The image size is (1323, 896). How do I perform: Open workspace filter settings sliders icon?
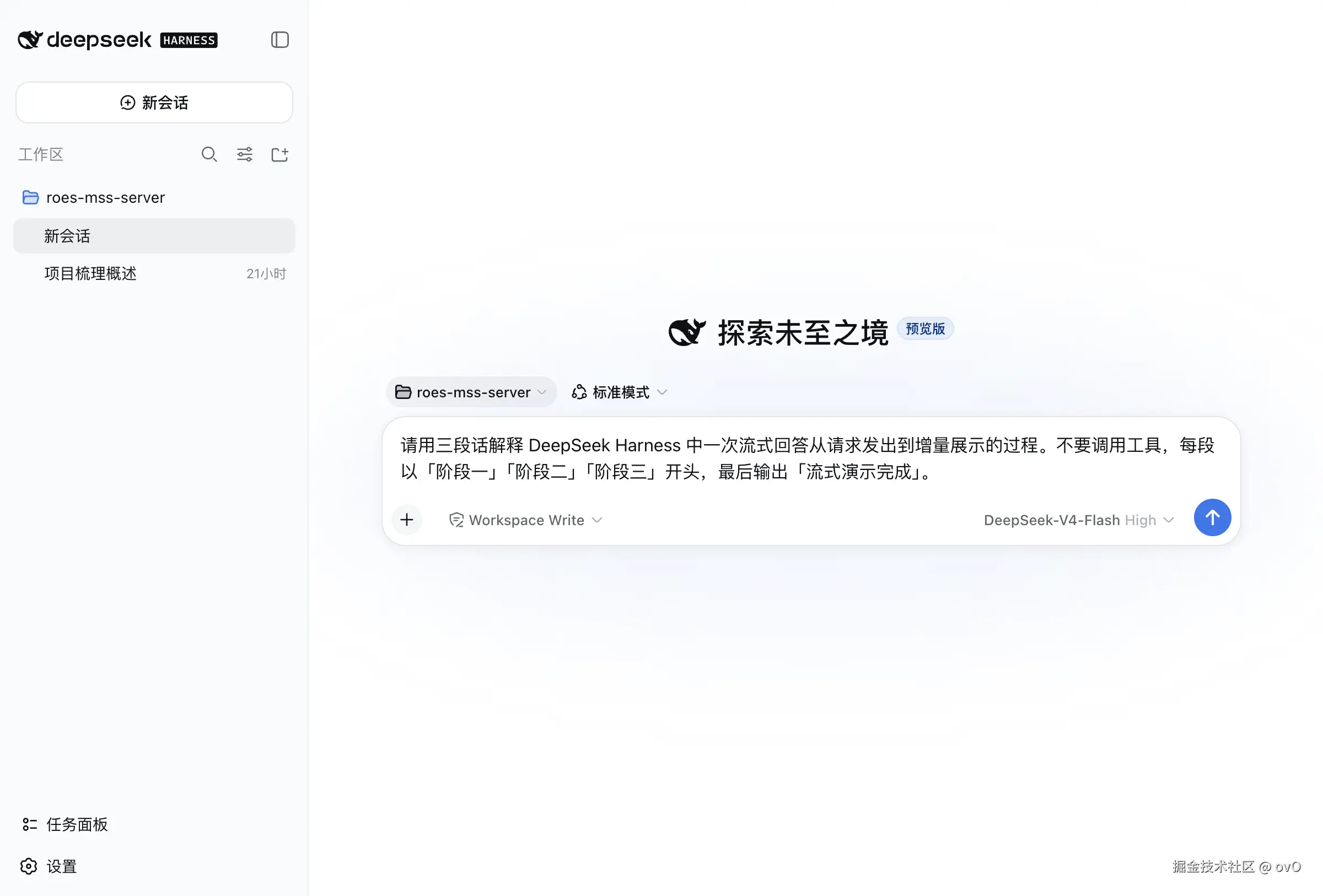(x=245, y=154)
